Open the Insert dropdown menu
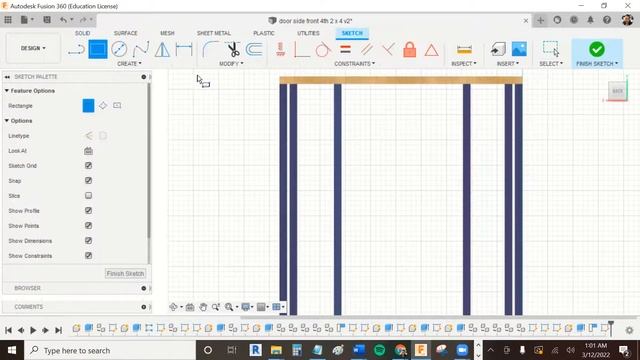The image size is (640, 360). pyautogui.click(x=508, y=64)
